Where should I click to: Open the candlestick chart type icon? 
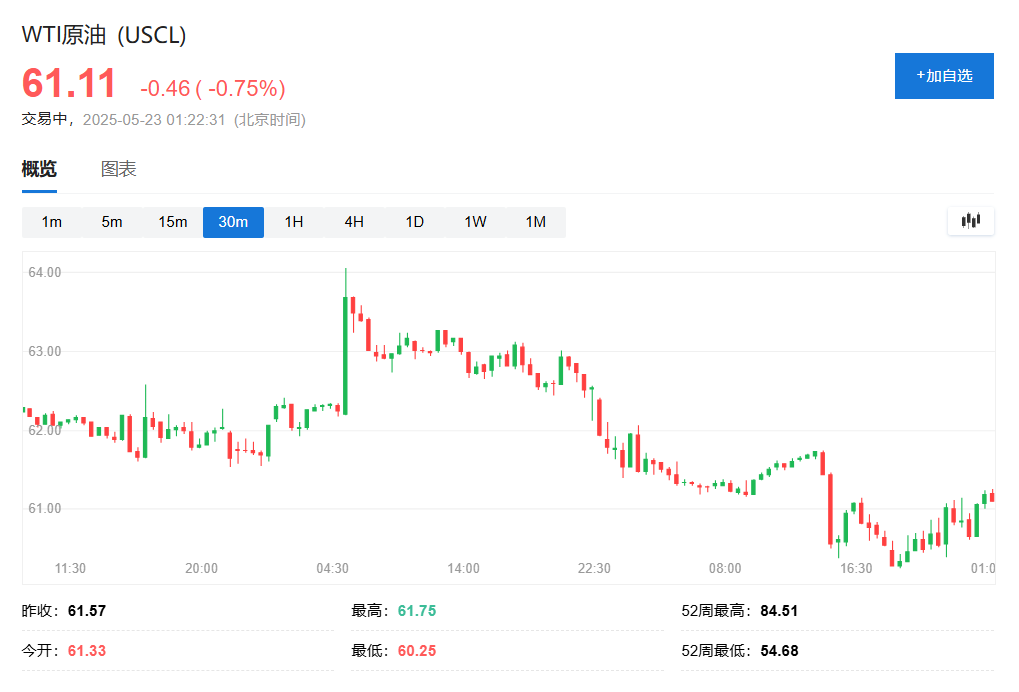point(970,221)
